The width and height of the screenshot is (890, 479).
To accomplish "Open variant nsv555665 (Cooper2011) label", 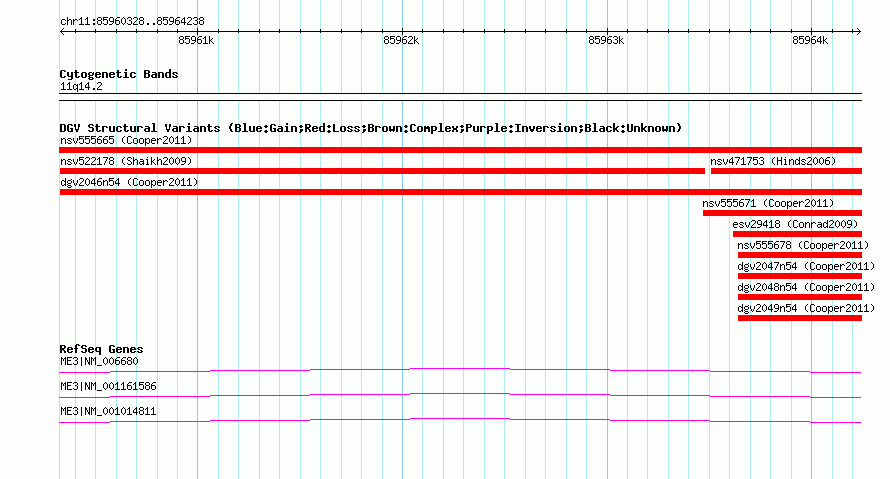I will click(x=126, y=140).
